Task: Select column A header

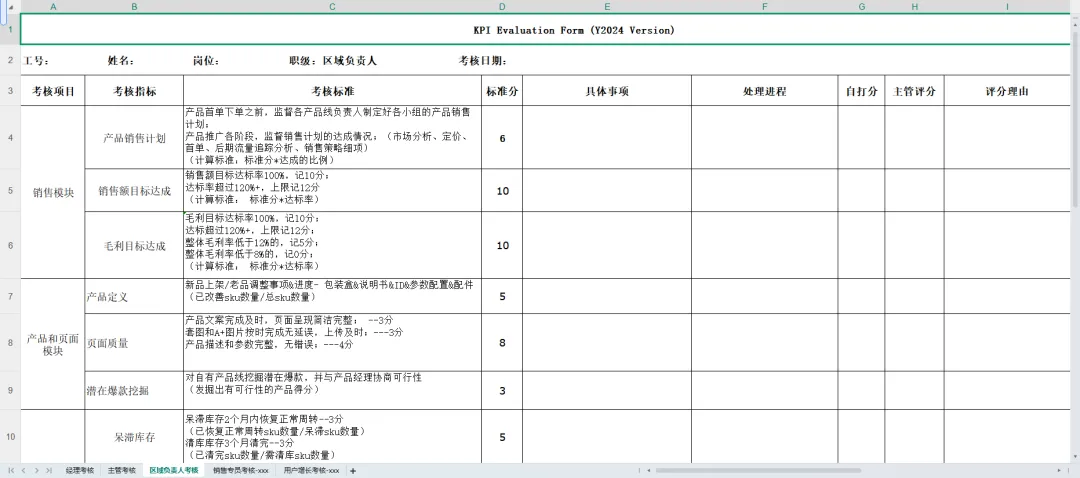Action: [53, 7]
